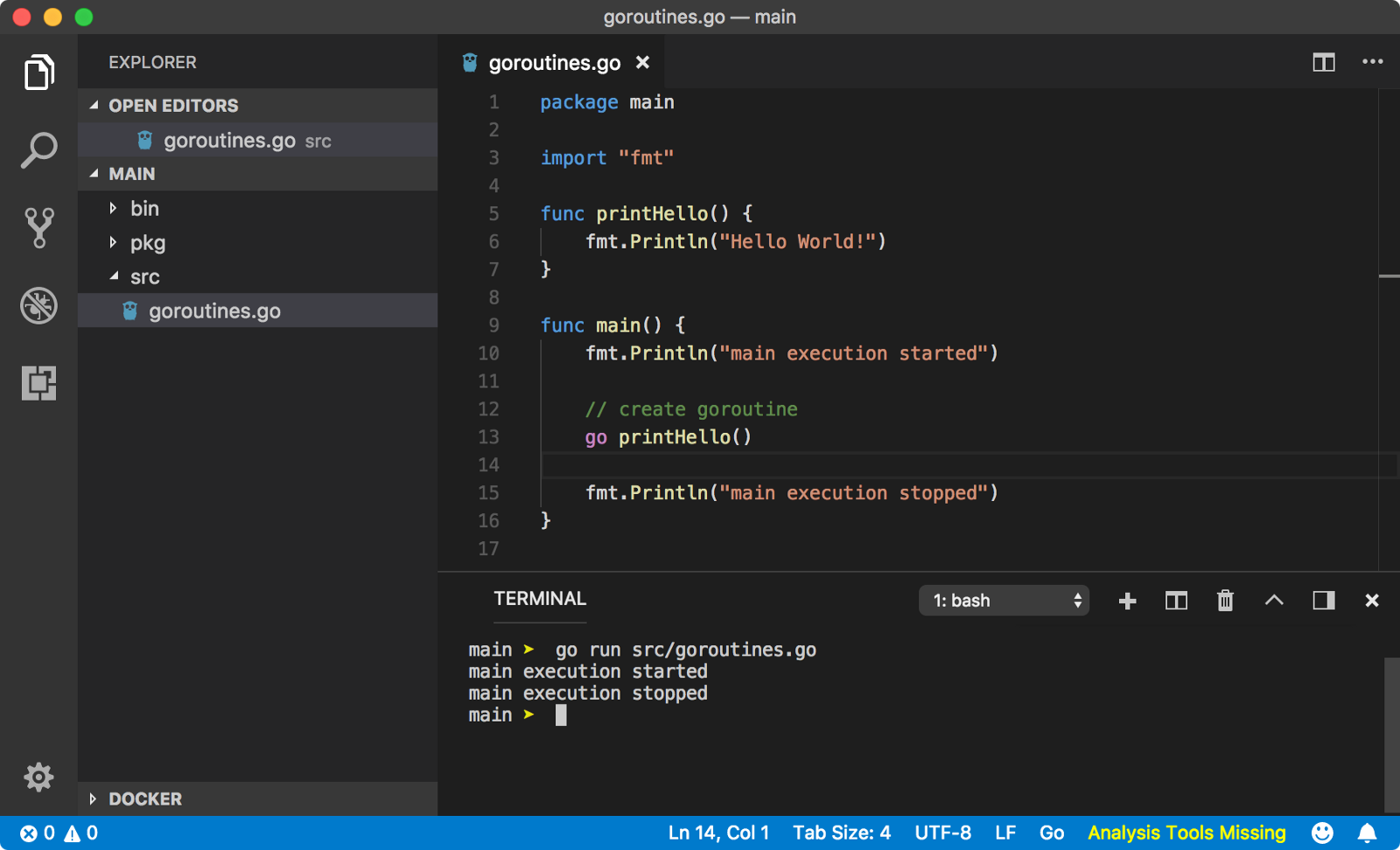
Task: Click the gopher icon on the editor tab
Action: 470,62
